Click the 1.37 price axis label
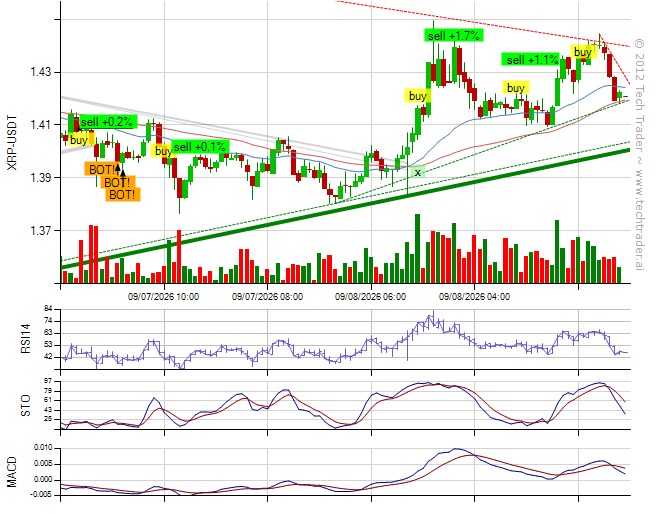Viewport: 657px width, 514px height. click(x=40, y=230)
